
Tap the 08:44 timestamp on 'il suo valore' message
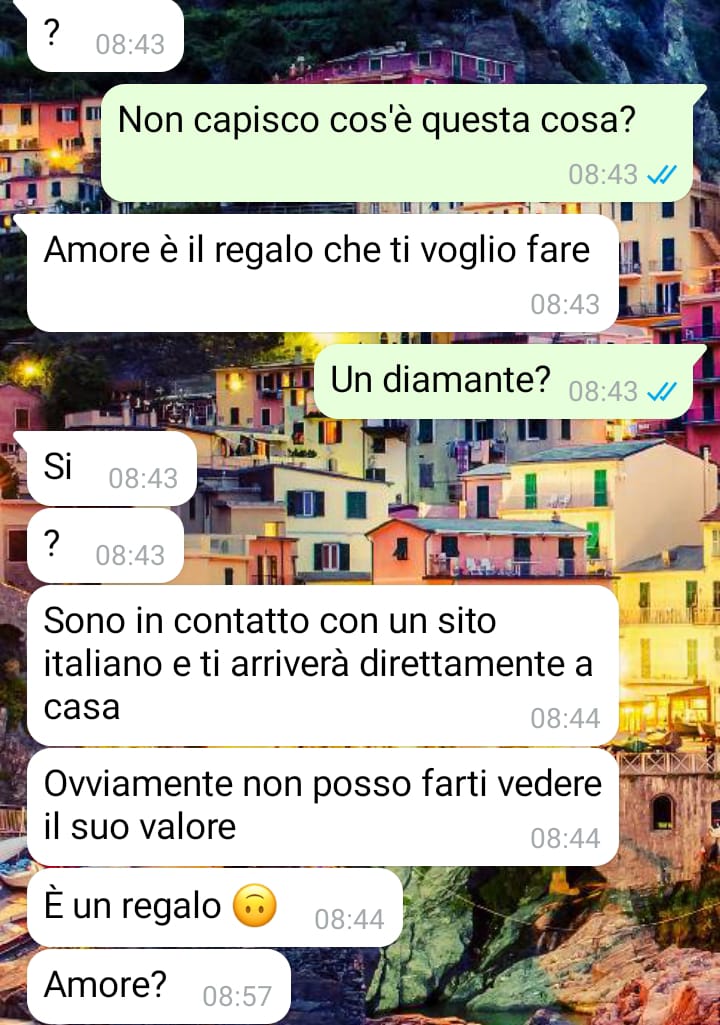tap(565, 839)
